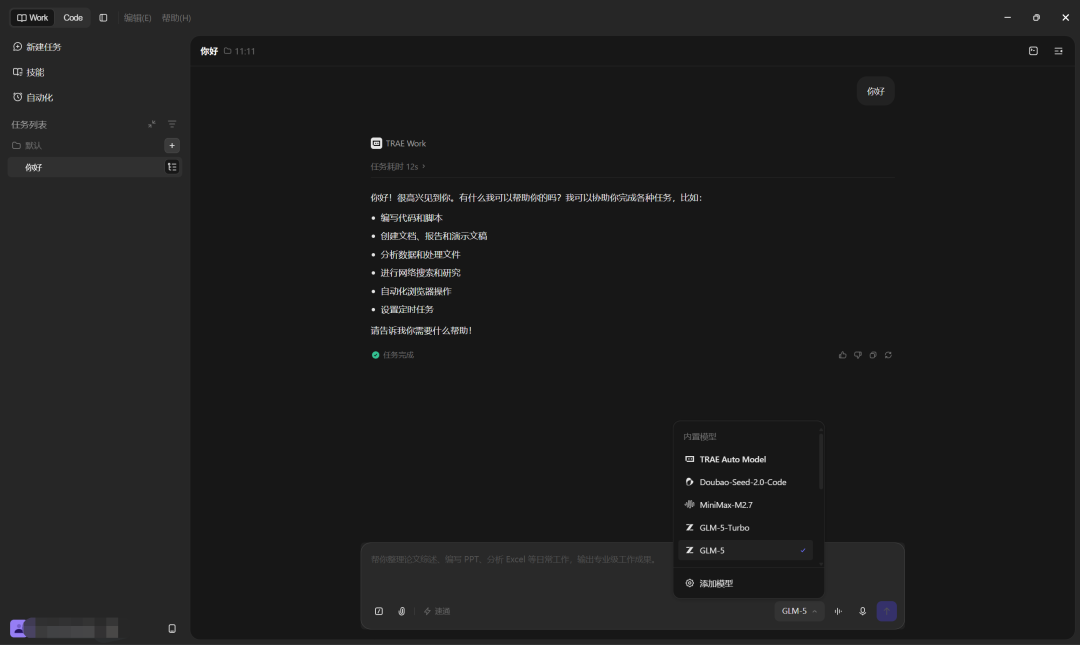Dislike the response with thumbs down
This screenshot has width=1080, height=645.
(858, 355)
